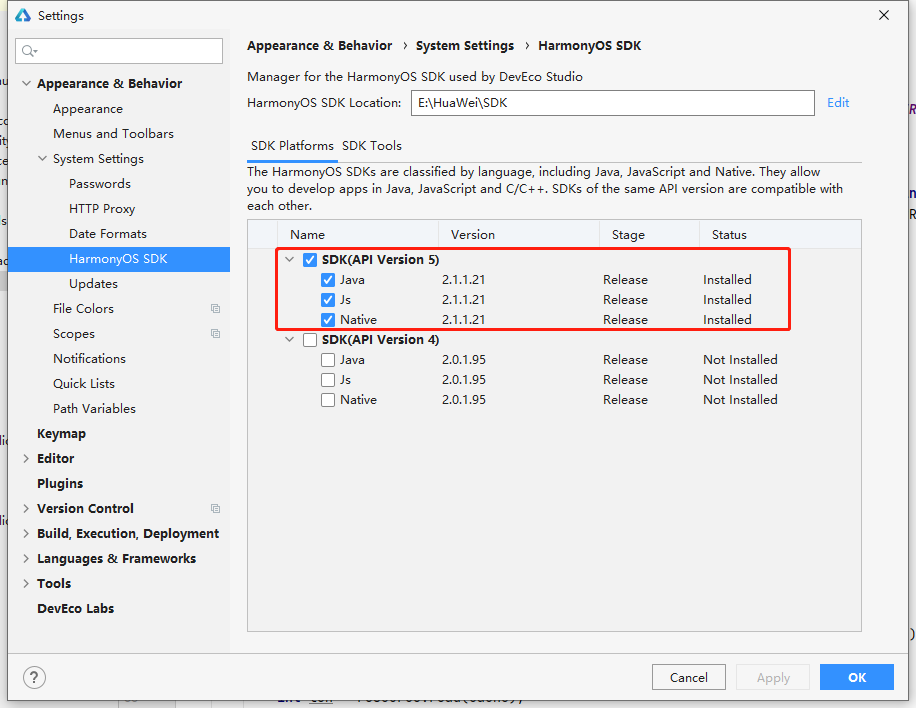Viewport: 916px width, 708px height.
Task: Collapse Appearance & Behavior tree node
Action: point(26,84)
